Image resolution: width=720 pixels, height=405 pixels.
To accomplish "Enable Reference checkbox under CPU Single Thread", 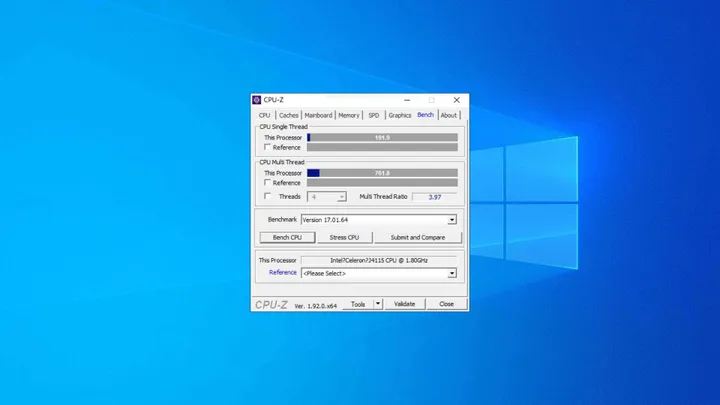I will pyautogui.click(x=267, y=147).
